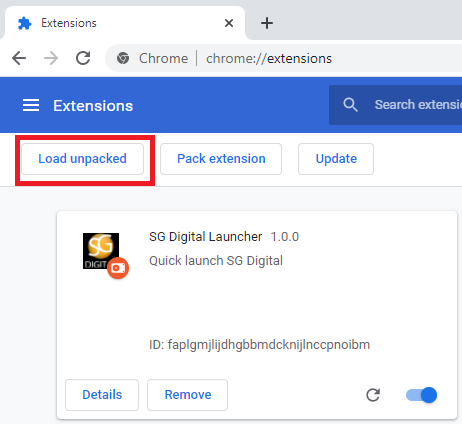Image resolution: width=462 pixels, height=424 pixels.
Task: Remove the SG Digital Launcher extension
Action: pyautogui.click(x=188, y=395)
